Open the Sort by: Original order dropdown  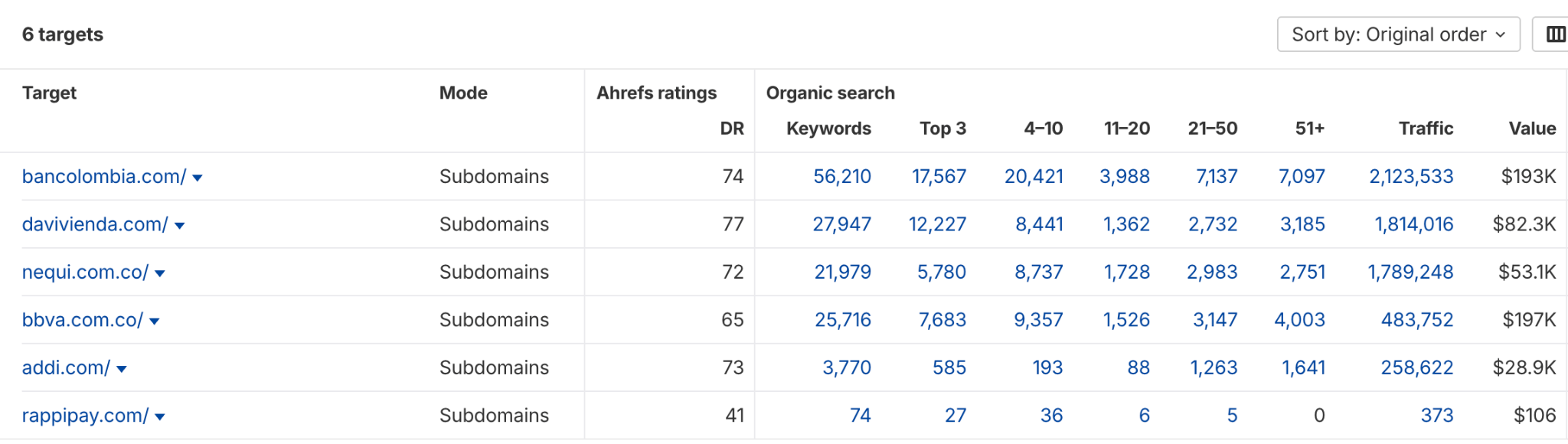tap(1397, 34)
